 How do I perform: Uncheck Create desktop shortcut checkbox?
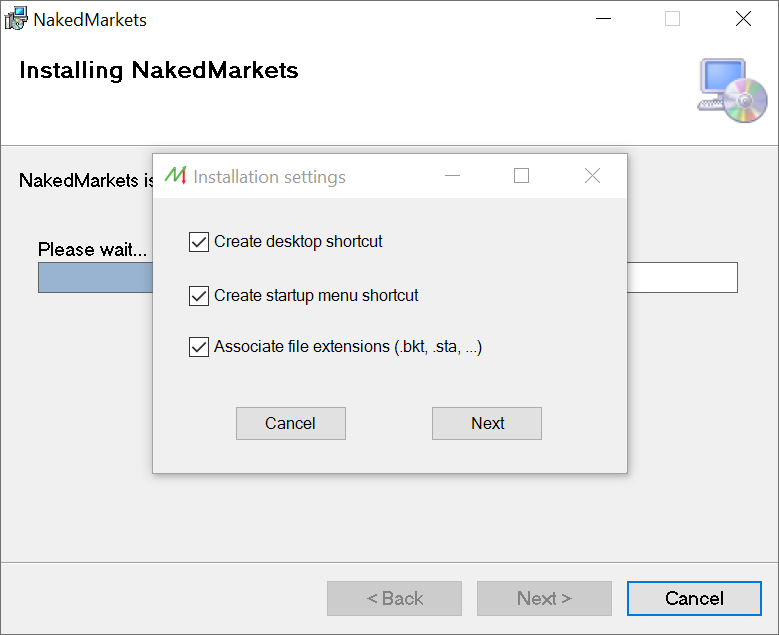(199, 242)
